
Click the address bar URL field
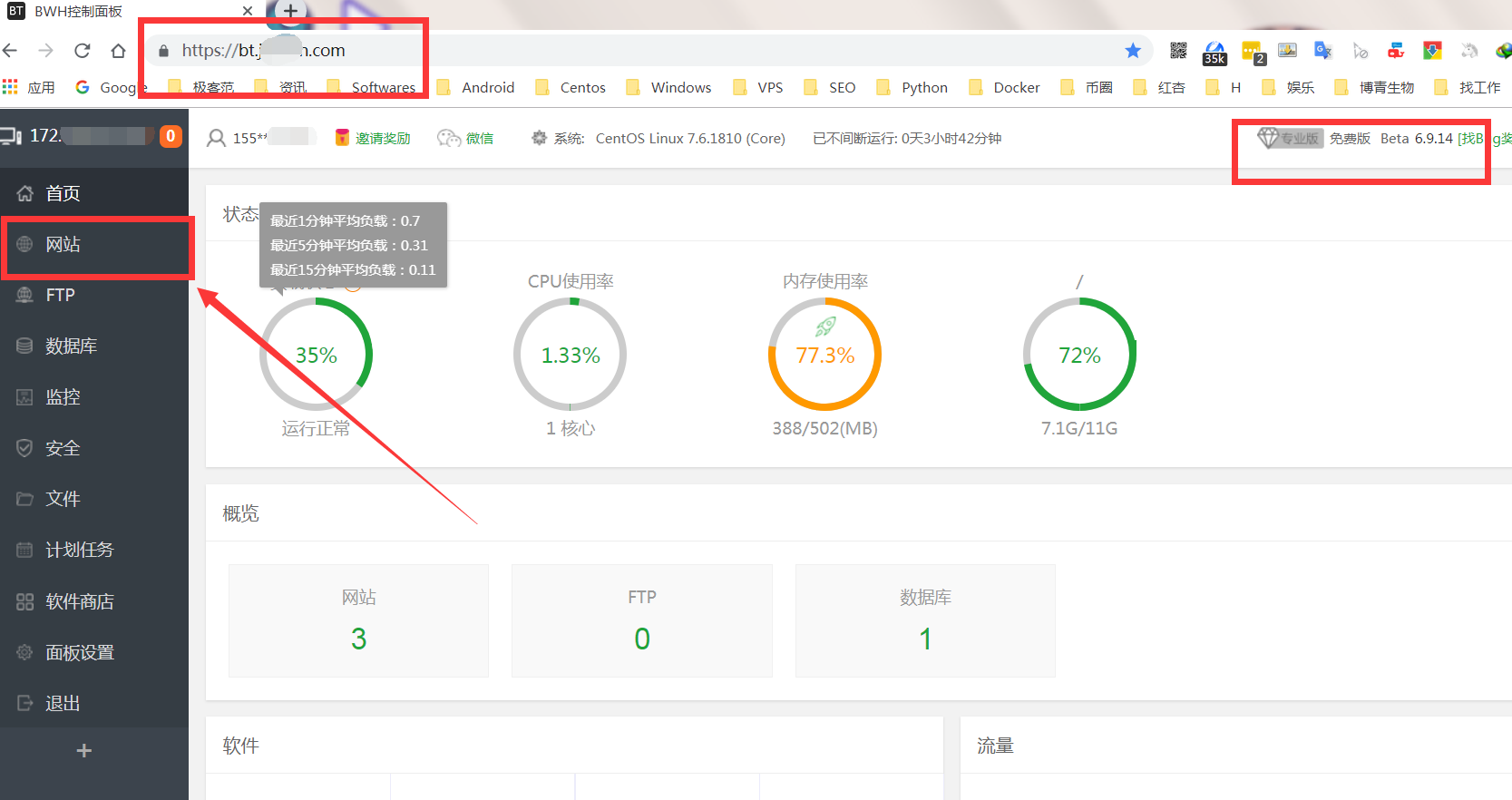649,50
